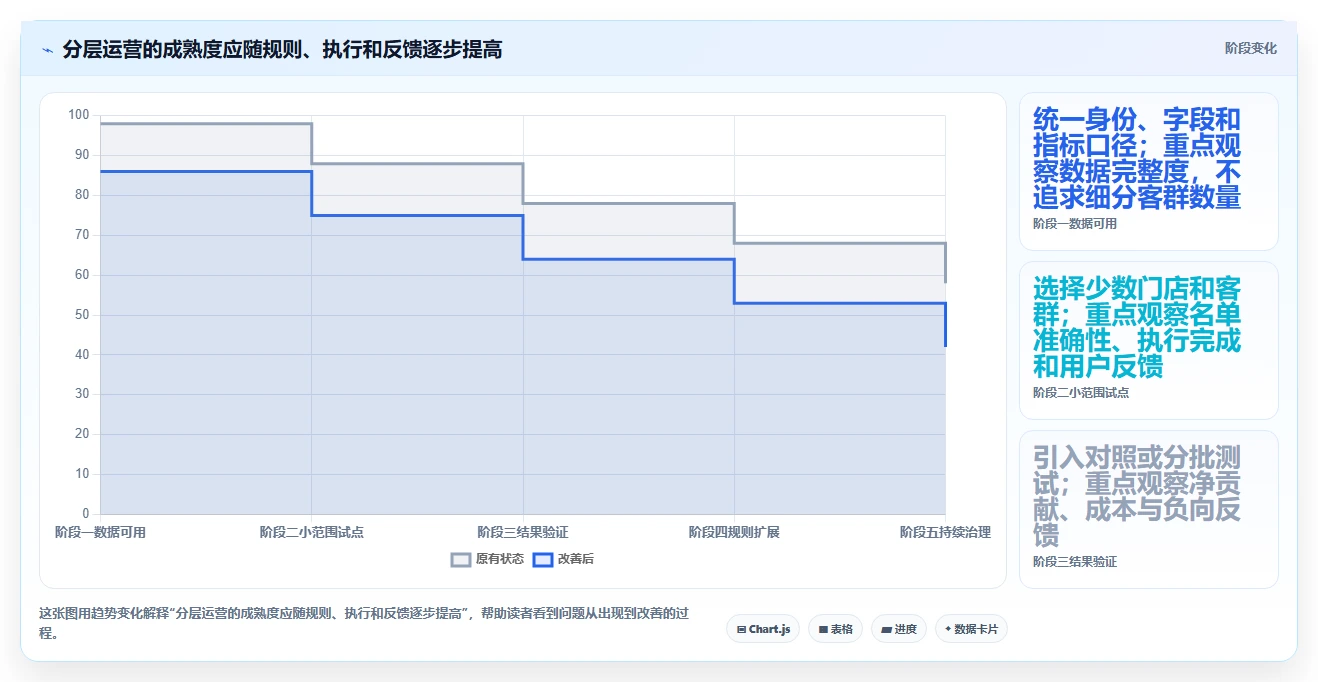The height and width of the screenshot is (682, 1318).
Task: Click the y-axis value 10
Action: (x=82, y=474)
